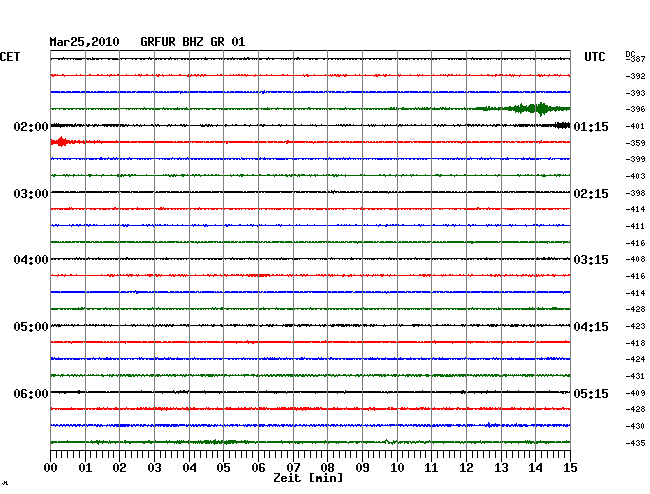This screenshot has height=494, width=650.
Task: Click the UTC time label '04:15'
Action: [x=591, y=327]
